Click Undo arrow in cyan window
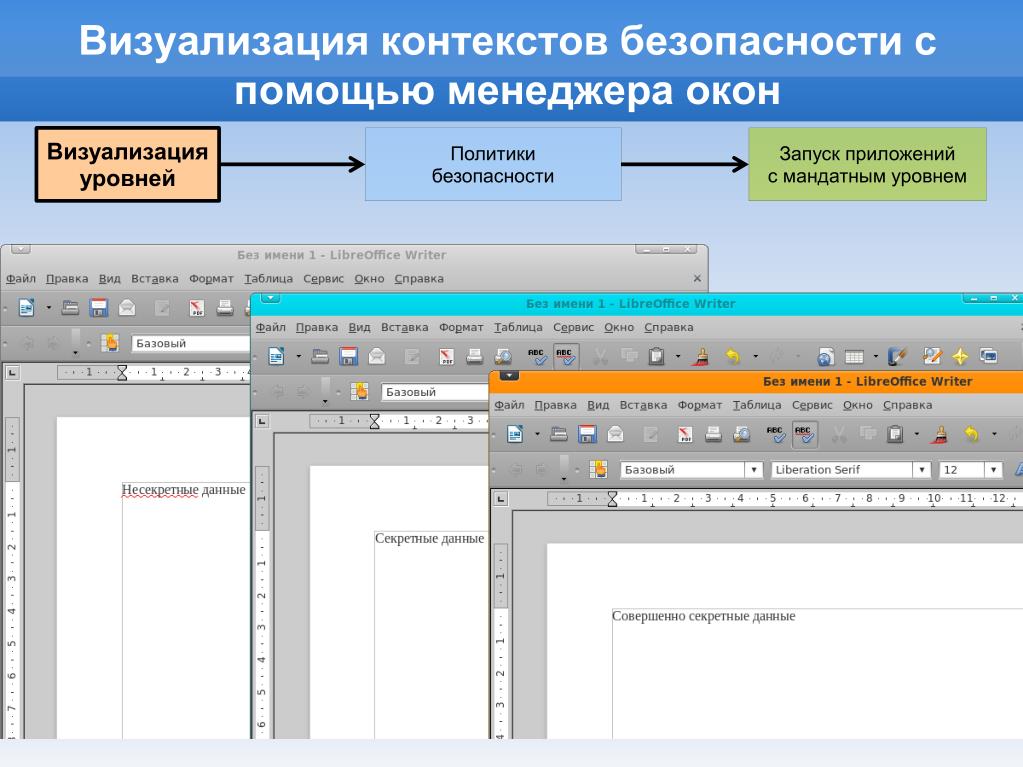 [733, 356]
